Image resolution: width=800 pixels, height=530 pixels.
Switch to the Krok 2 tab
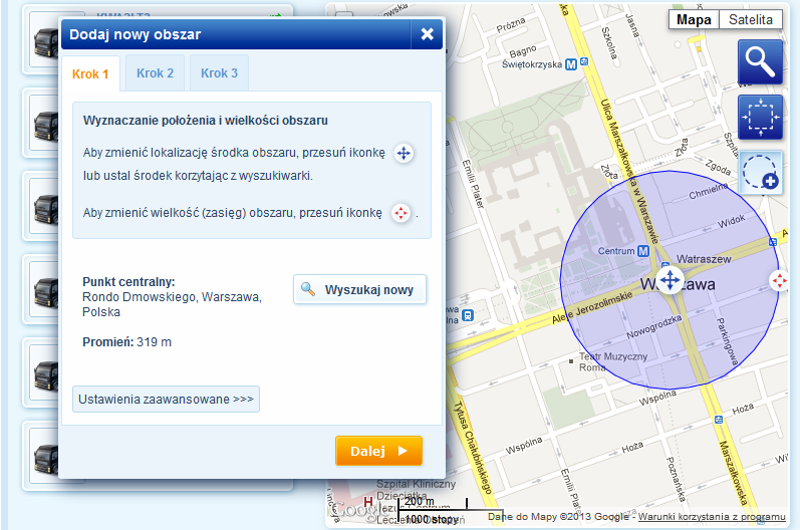point(155,73)
